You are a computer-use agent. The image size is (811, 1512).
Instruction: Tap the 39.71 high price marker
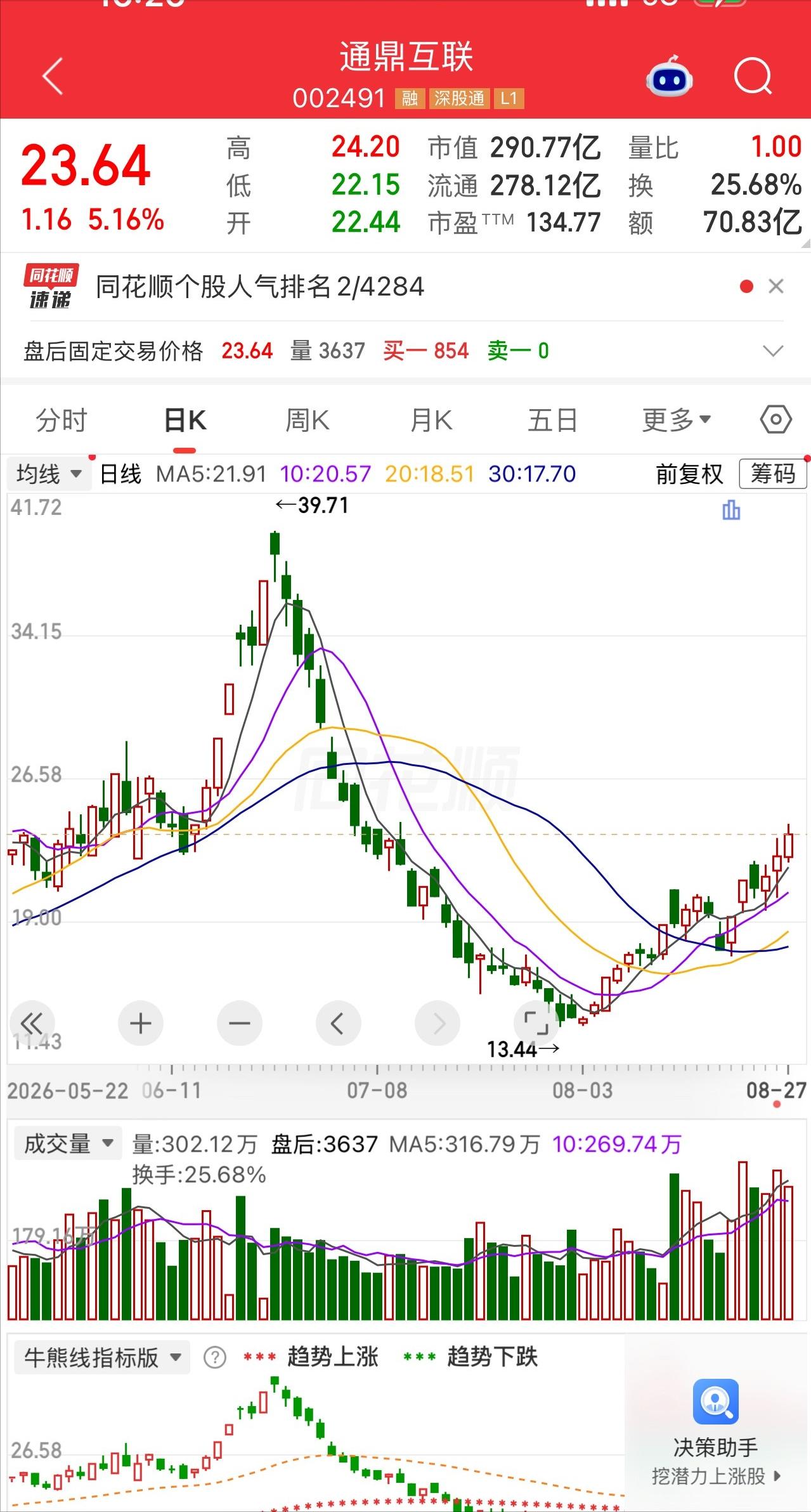pyautogui.click(x=312, y=505)
